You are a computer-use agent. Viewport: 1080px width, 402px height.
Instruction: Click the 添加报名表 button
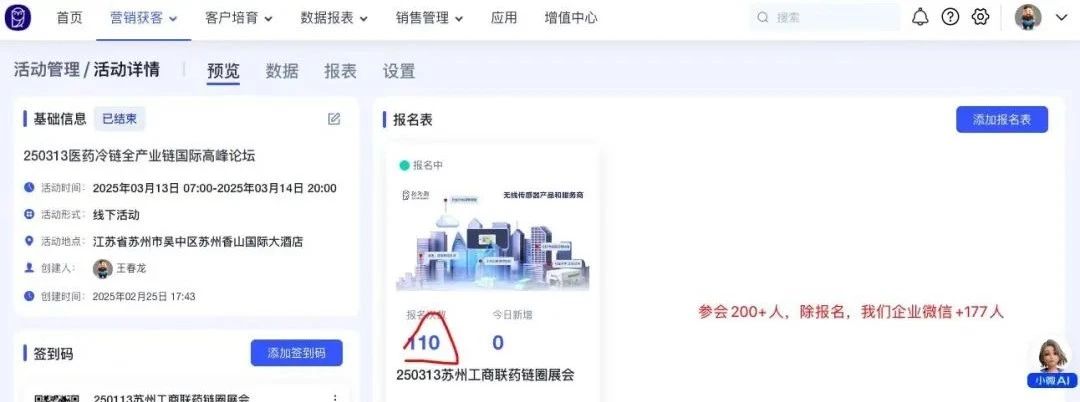(x=1001, y=119)
